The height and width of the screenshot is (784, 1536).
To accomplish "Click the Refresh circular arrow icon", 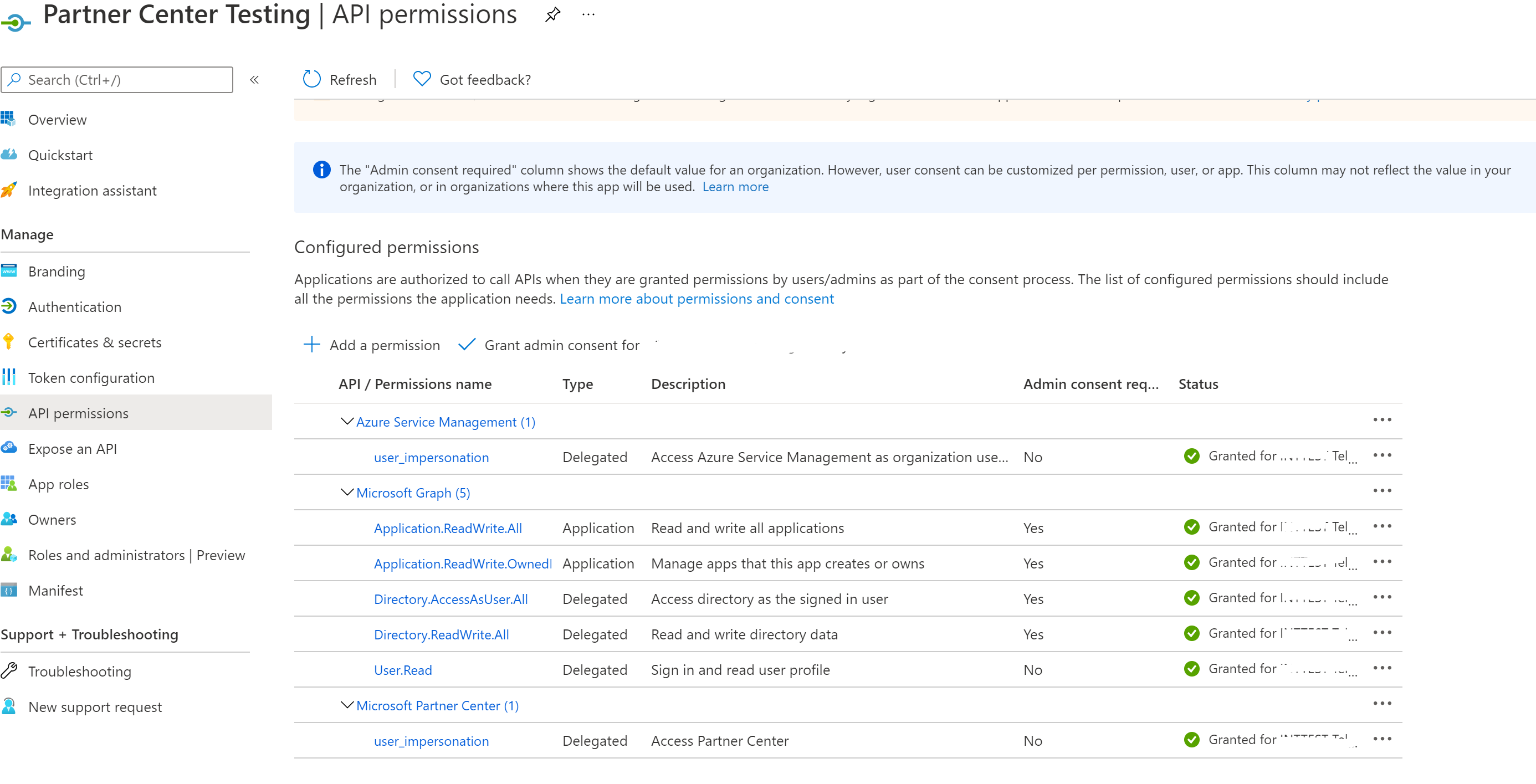I will click(311, 79).
